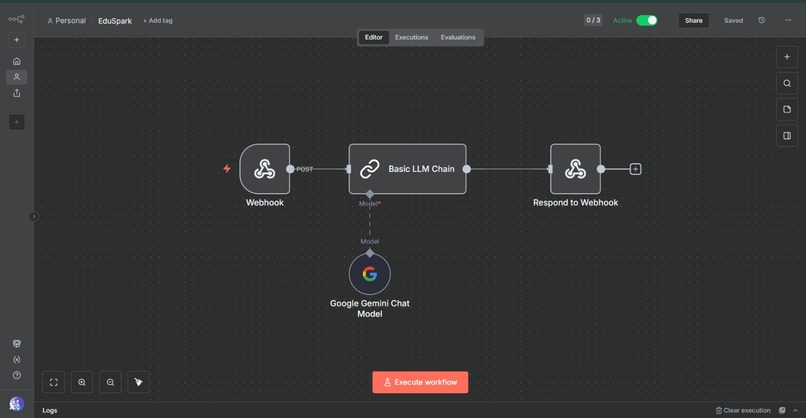Image resolution: width=806 pixels, height=418 pixels.
Task: Click the plus create-new sidebar icon
Action: tap(16, 40)
